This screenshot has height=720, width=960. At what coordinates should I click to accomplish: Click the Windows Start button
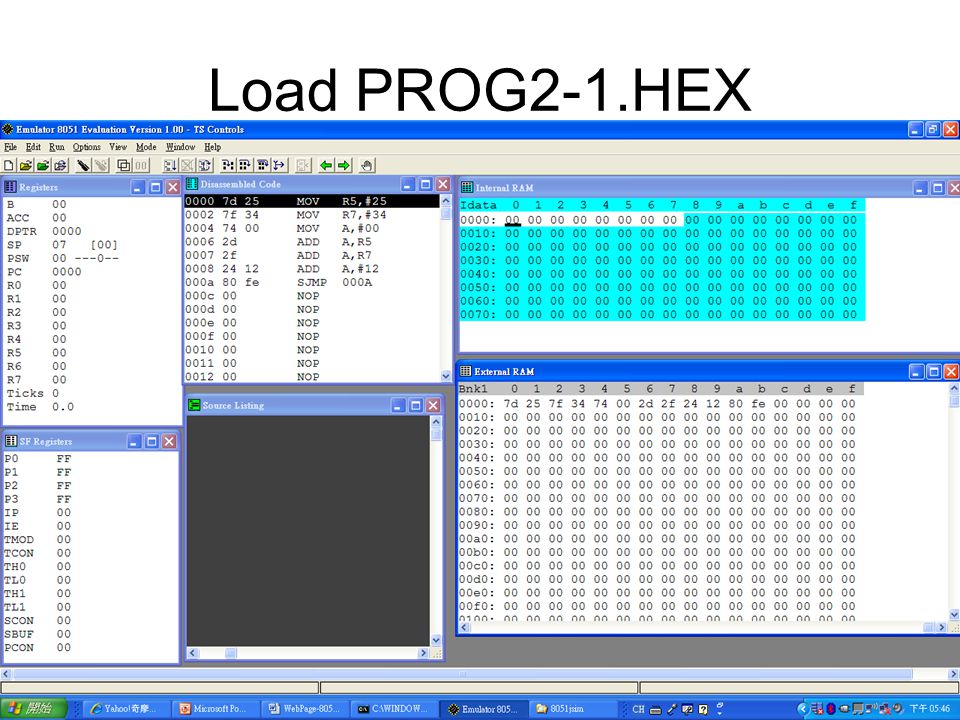point(33,708)
